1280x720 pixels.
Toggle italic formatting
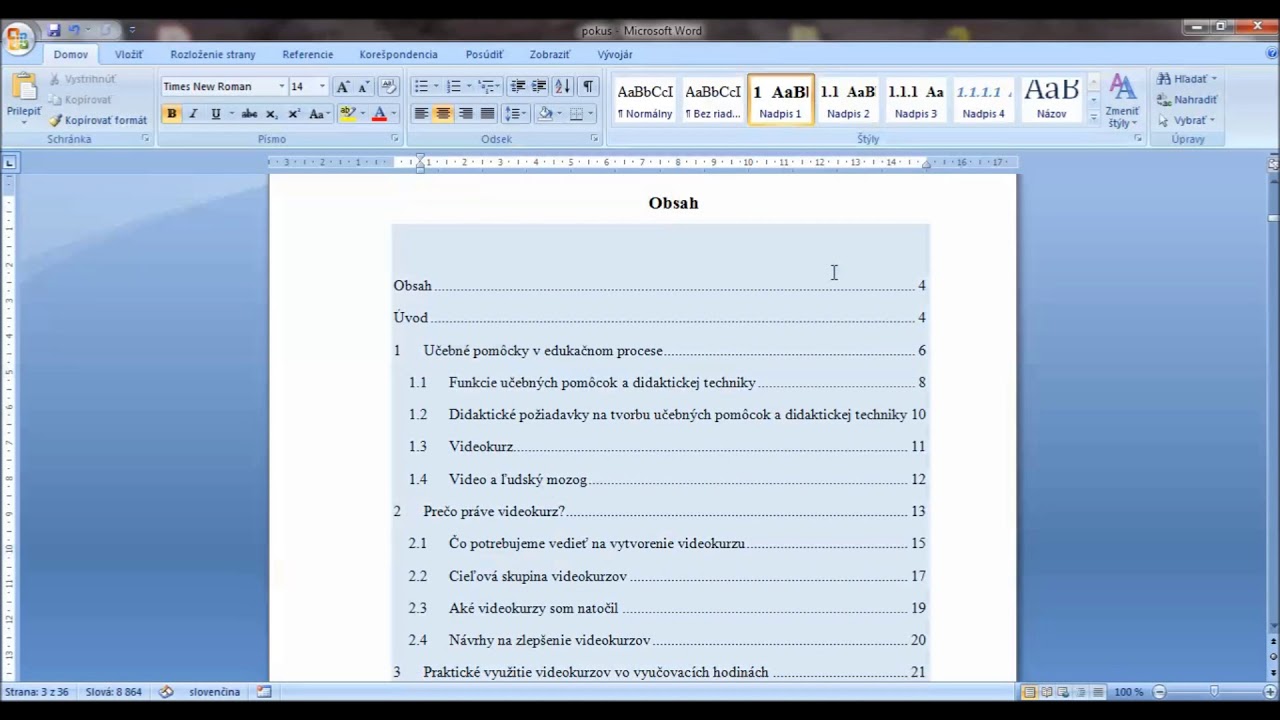[193, 114]
